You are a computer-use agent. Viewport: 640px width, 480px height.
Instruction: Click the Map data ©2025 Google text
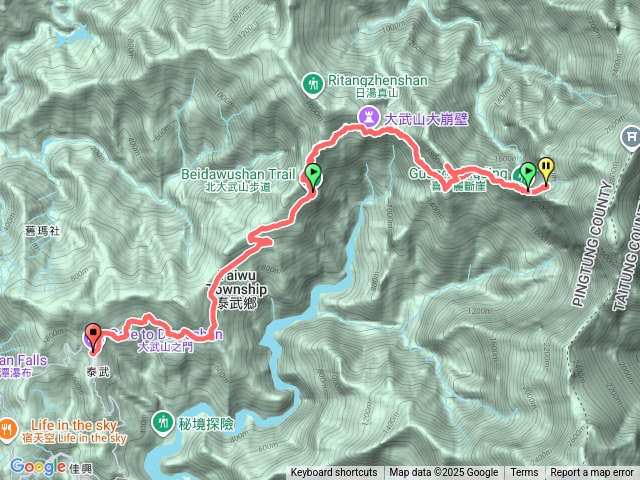coord(443,473)
